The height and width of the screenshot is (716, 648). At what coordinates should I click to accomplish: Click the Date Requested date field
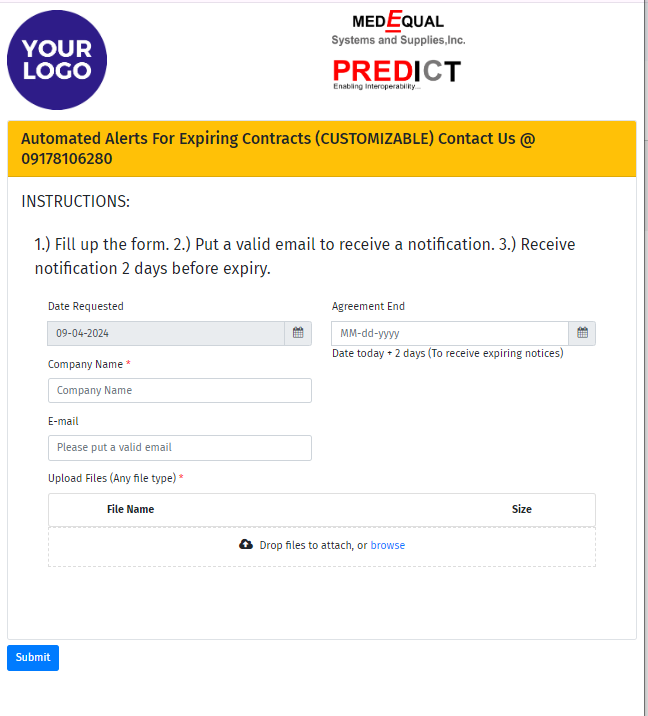point(166,333)
